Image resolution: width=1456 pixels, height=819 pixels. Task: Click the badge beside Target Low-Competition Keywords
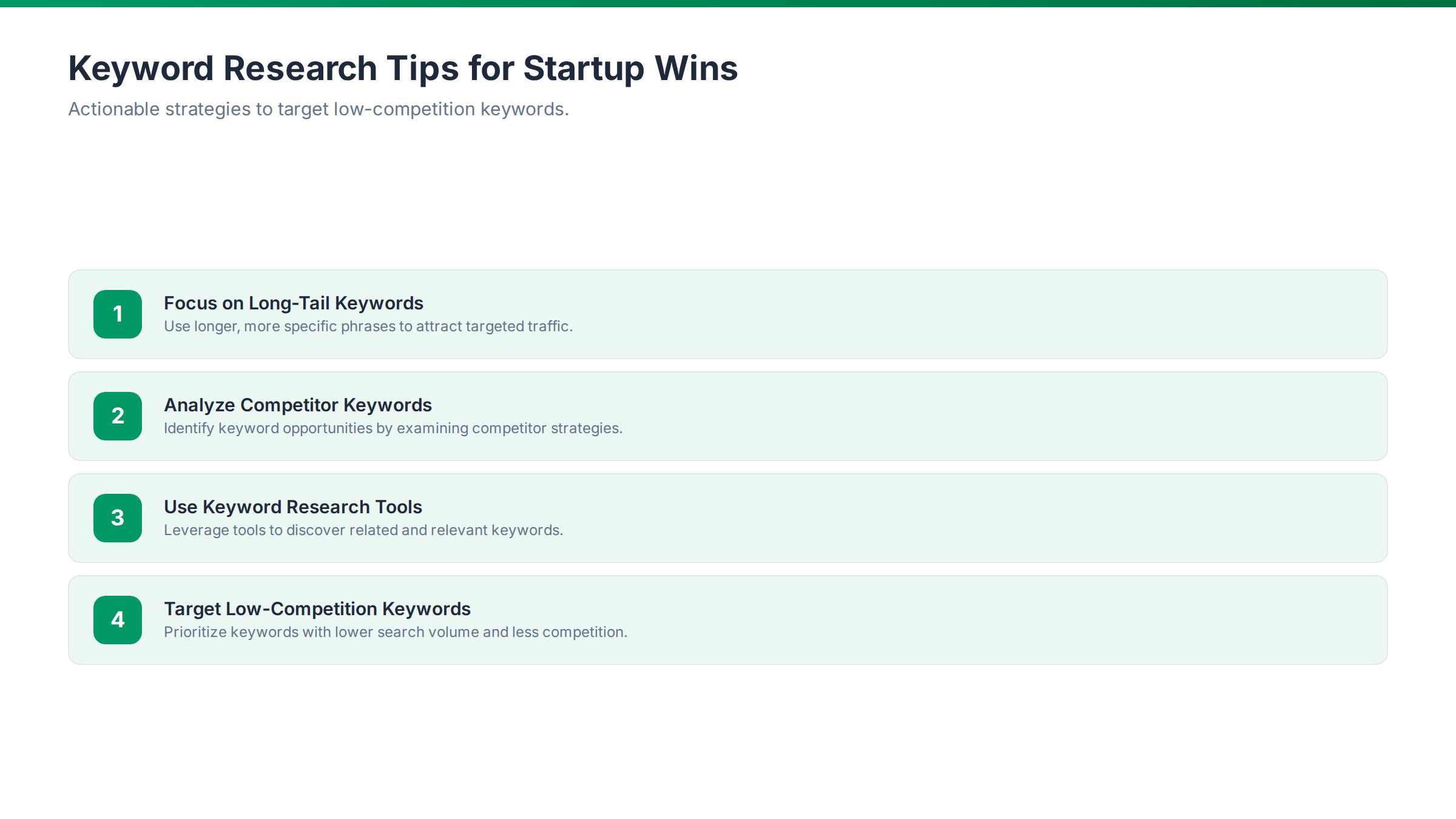118,619
